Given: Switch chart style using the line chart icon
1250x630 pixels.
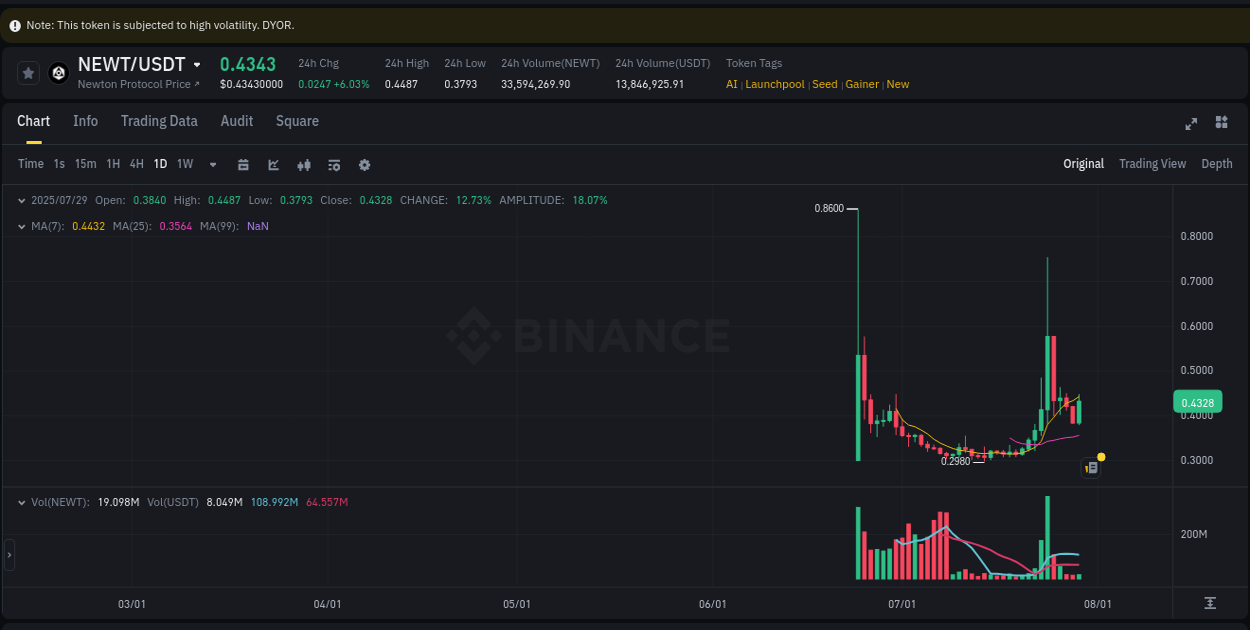Looking at the screenshot, I should click(273, 164).
